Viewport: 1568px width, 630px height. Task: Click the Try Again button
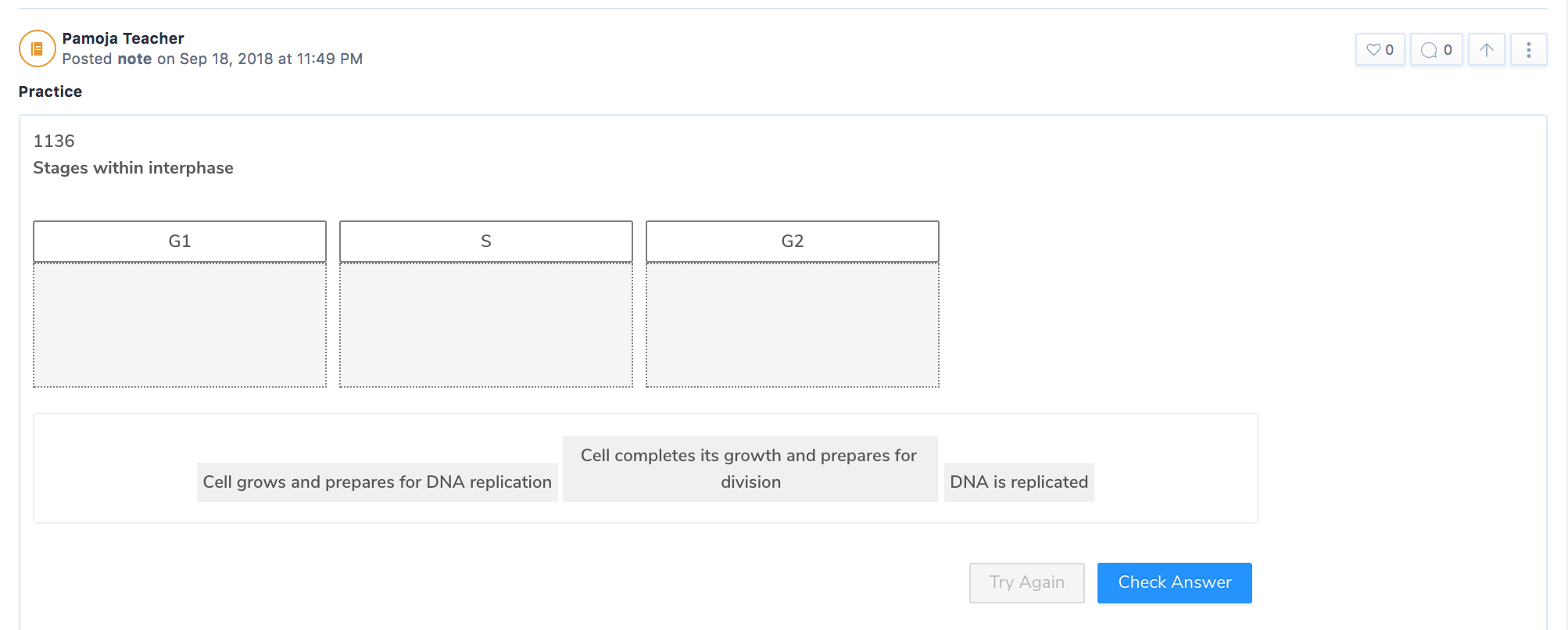coord(1027,583)
